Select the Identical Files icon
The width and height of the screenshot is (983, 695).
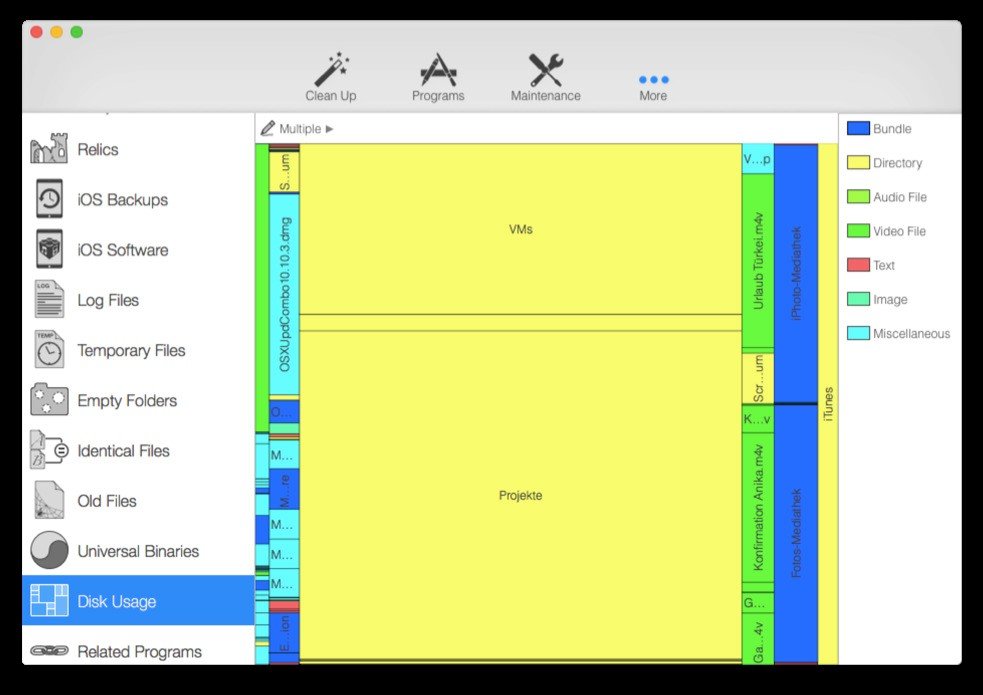pos(49,449)
